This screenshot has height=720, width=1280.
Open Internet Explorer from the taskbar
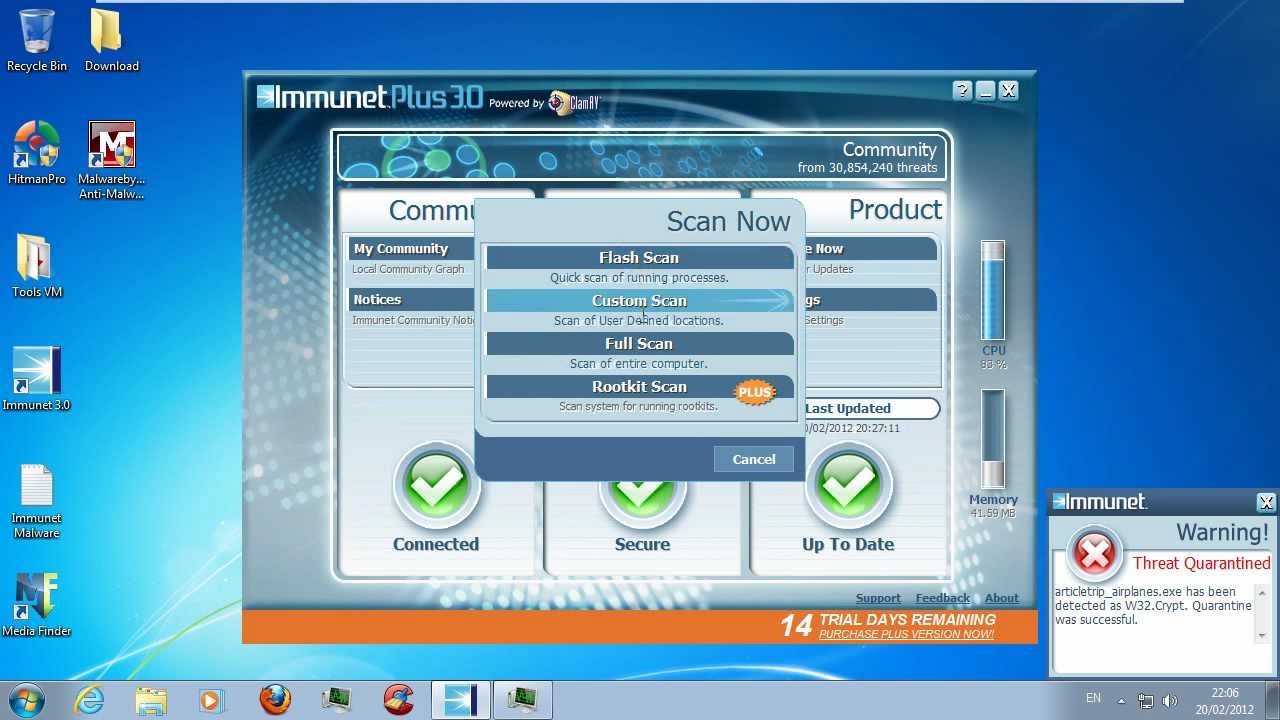90,700
